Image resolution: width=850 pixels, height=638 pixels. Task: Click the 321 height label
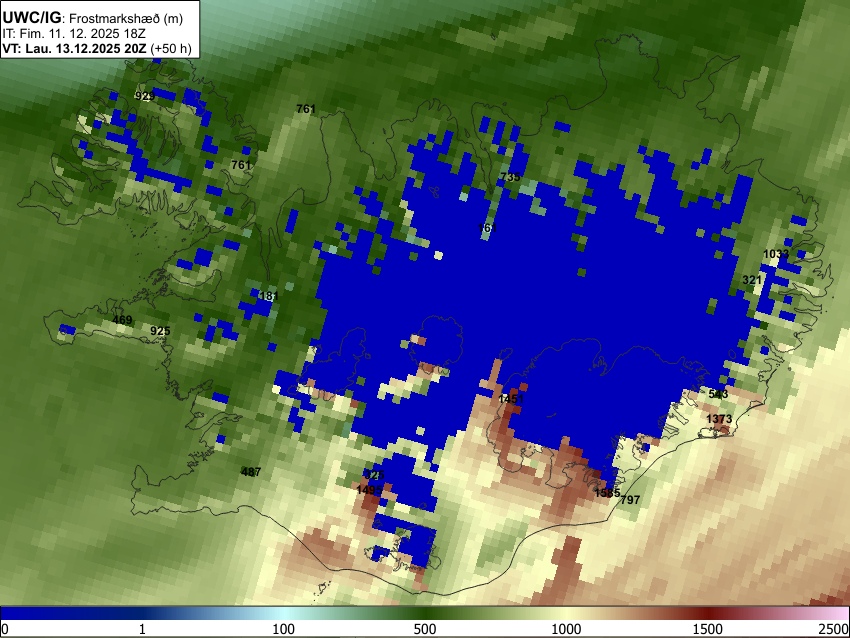tap(751, 280)
